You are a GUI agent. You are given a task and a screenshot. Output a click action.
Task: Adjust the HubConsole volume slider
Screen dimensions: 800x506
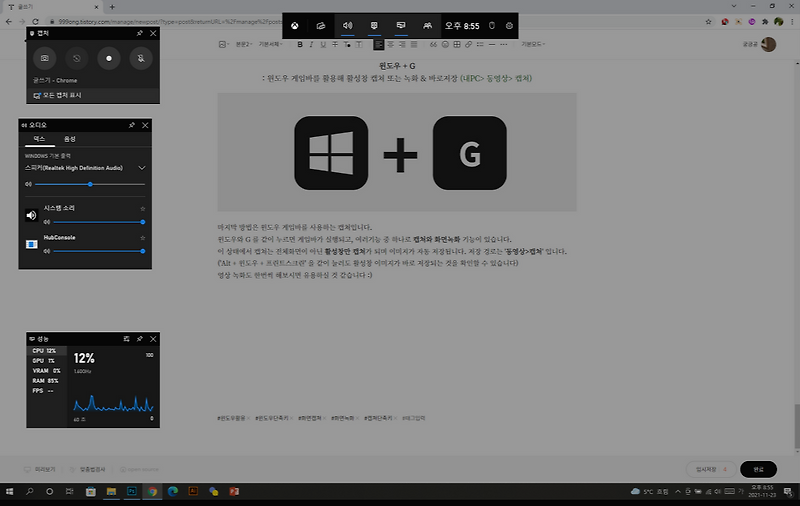(98, 251)
